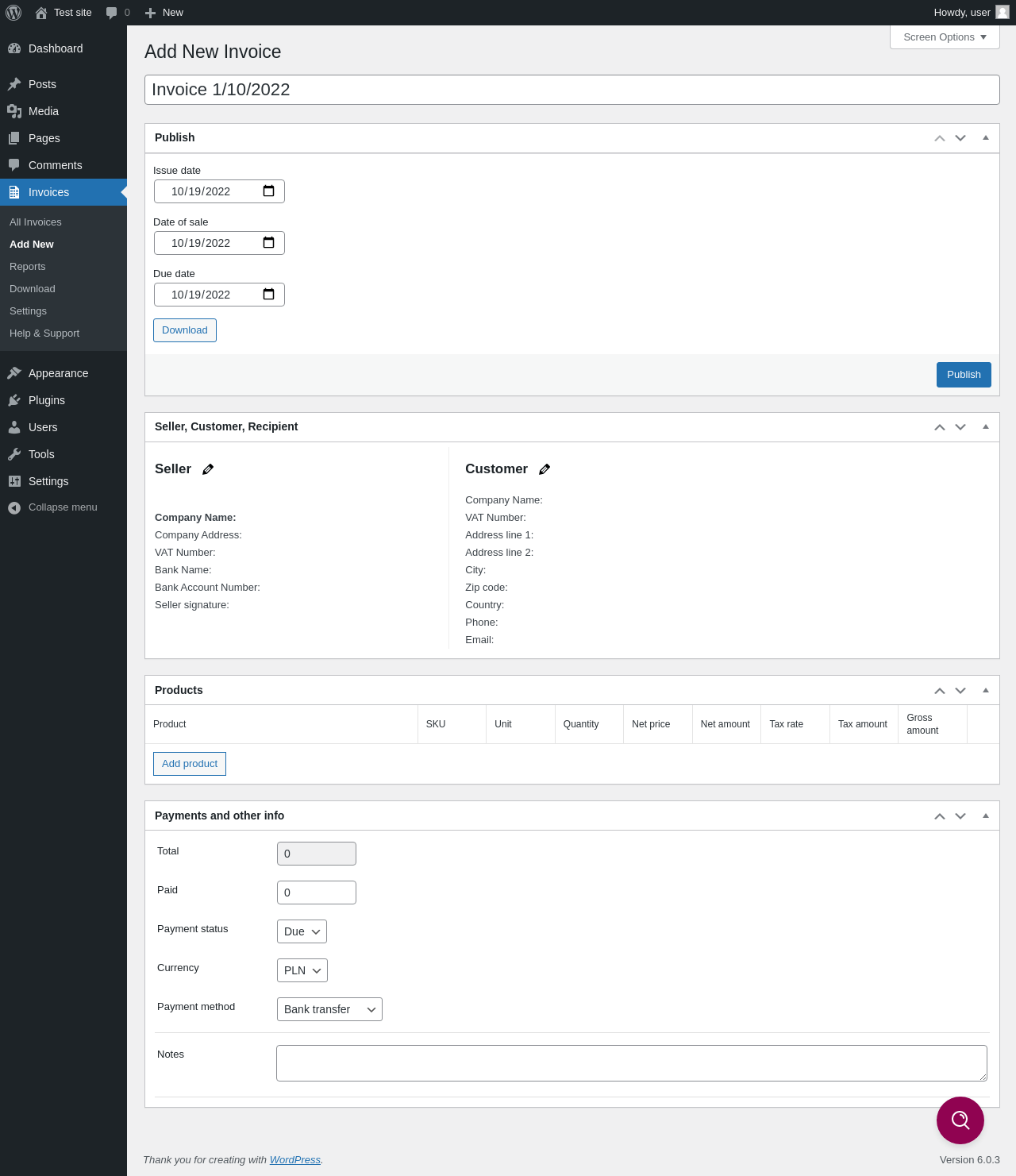This screenshot has height=1176, width=1016.
Task: Open the Currency dropdown
Action: 302,970
